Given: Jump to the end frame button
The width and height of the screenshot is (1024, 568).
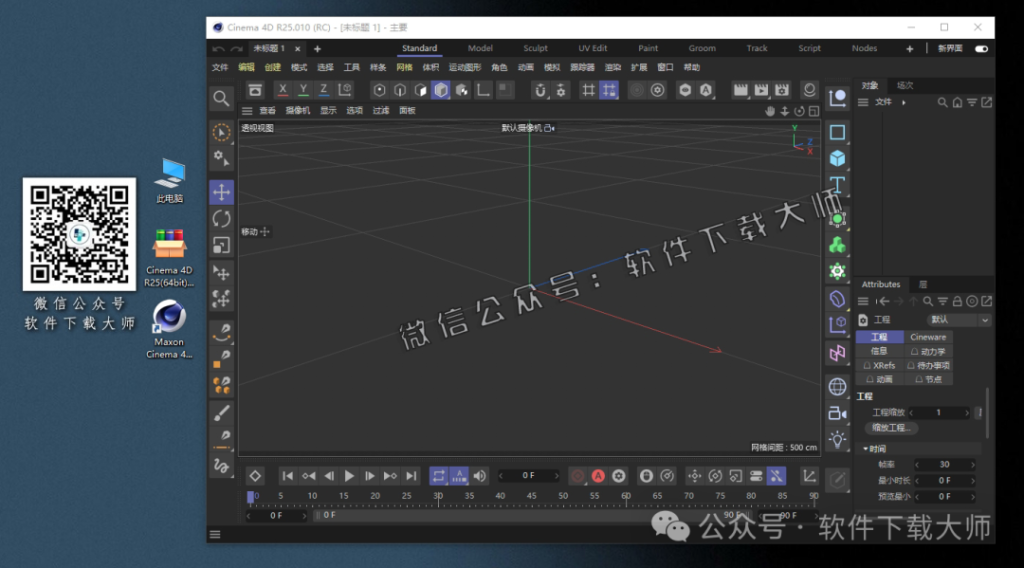Looking at the screenshot, I should pos(411,476).
